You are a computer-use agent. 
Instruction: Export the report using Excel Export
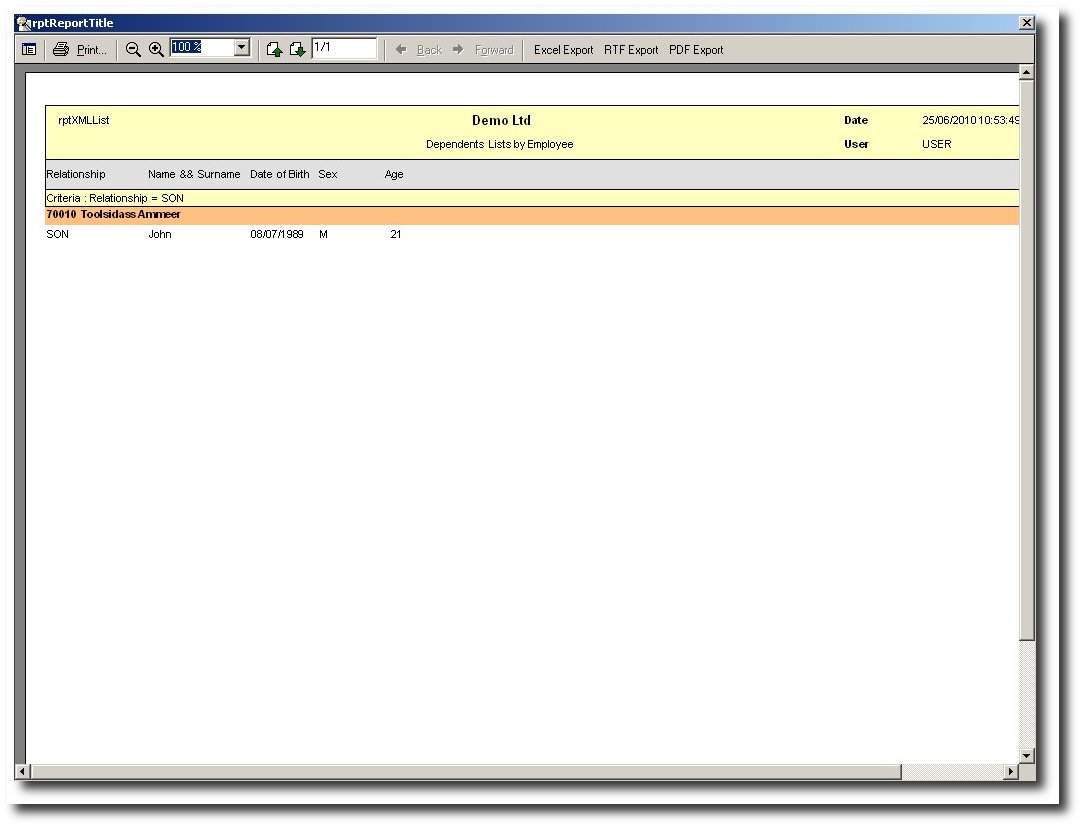[563, 49]
